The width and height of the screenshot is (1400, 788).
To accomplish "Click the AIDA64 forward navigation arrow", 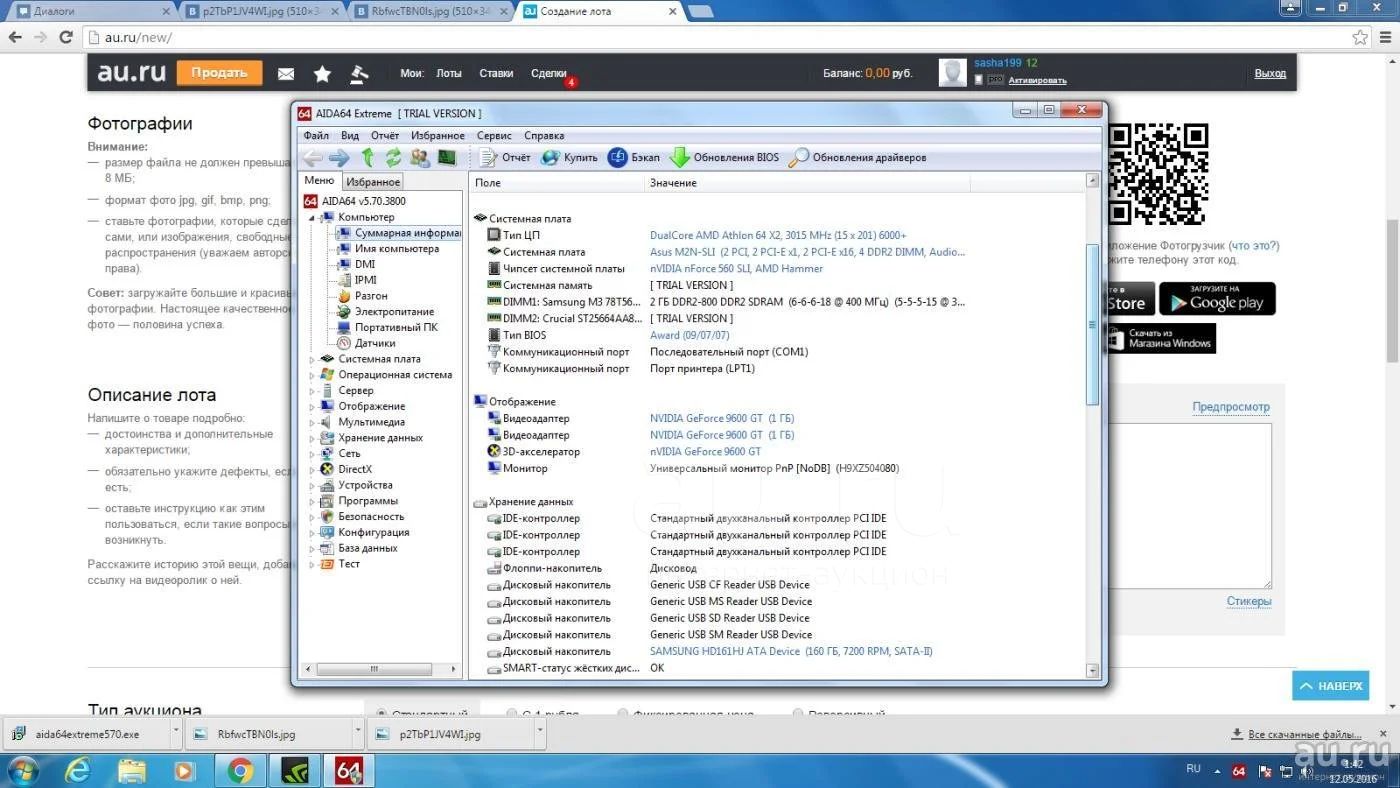I will pyautogui.click(x=339, y=158).
